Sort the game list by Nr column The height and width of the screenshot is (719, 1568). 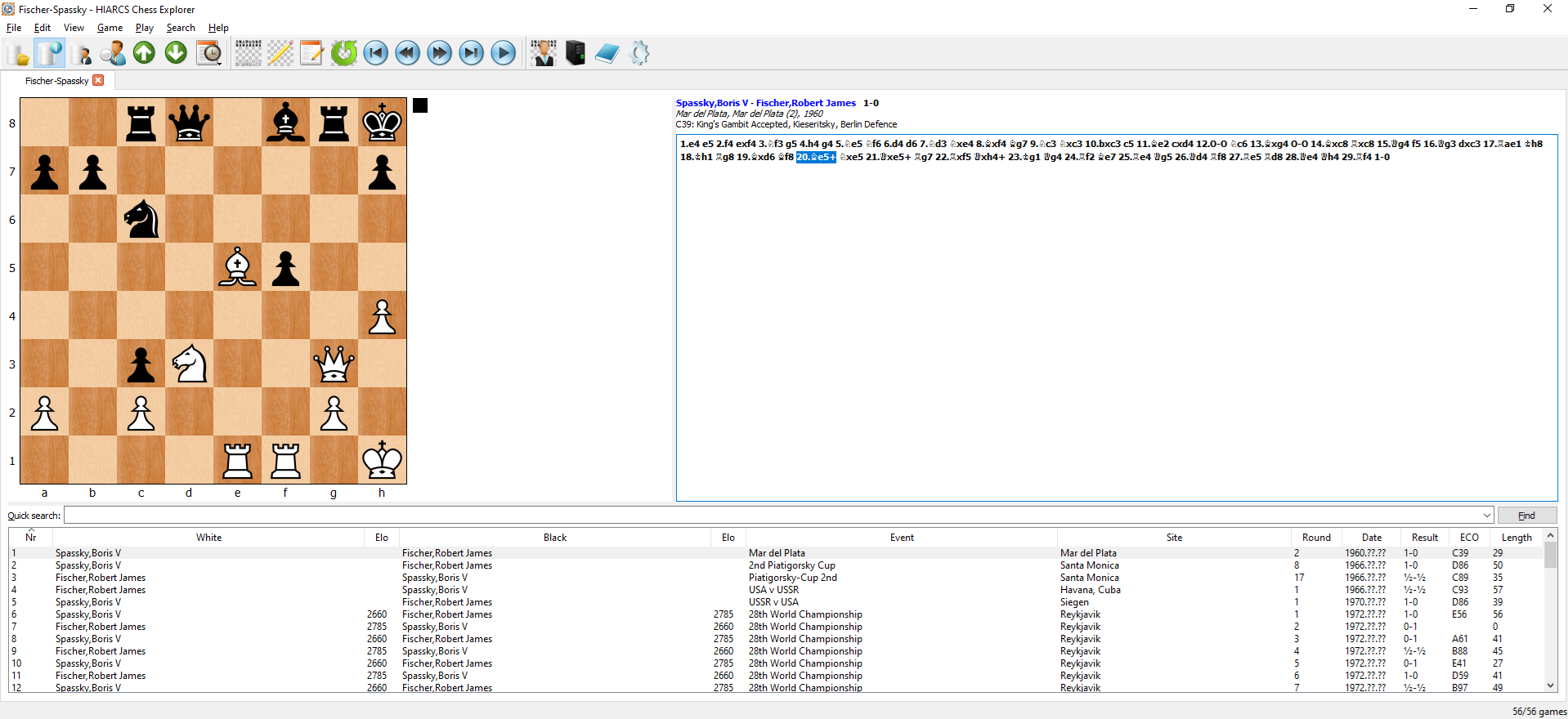[31, 537]
